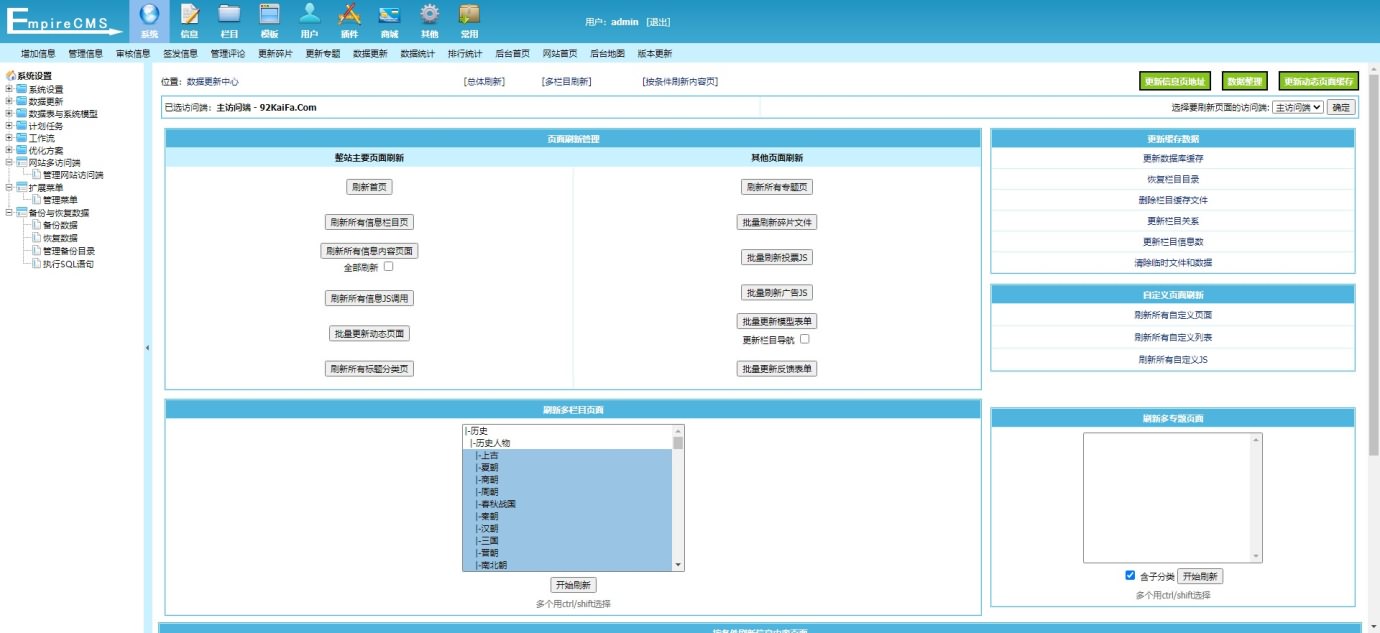Collapse the 备份与恢复数据 tree node
Image resolution: width=1380 pixels, height=633 pixels.
click(x=9, y=212)
